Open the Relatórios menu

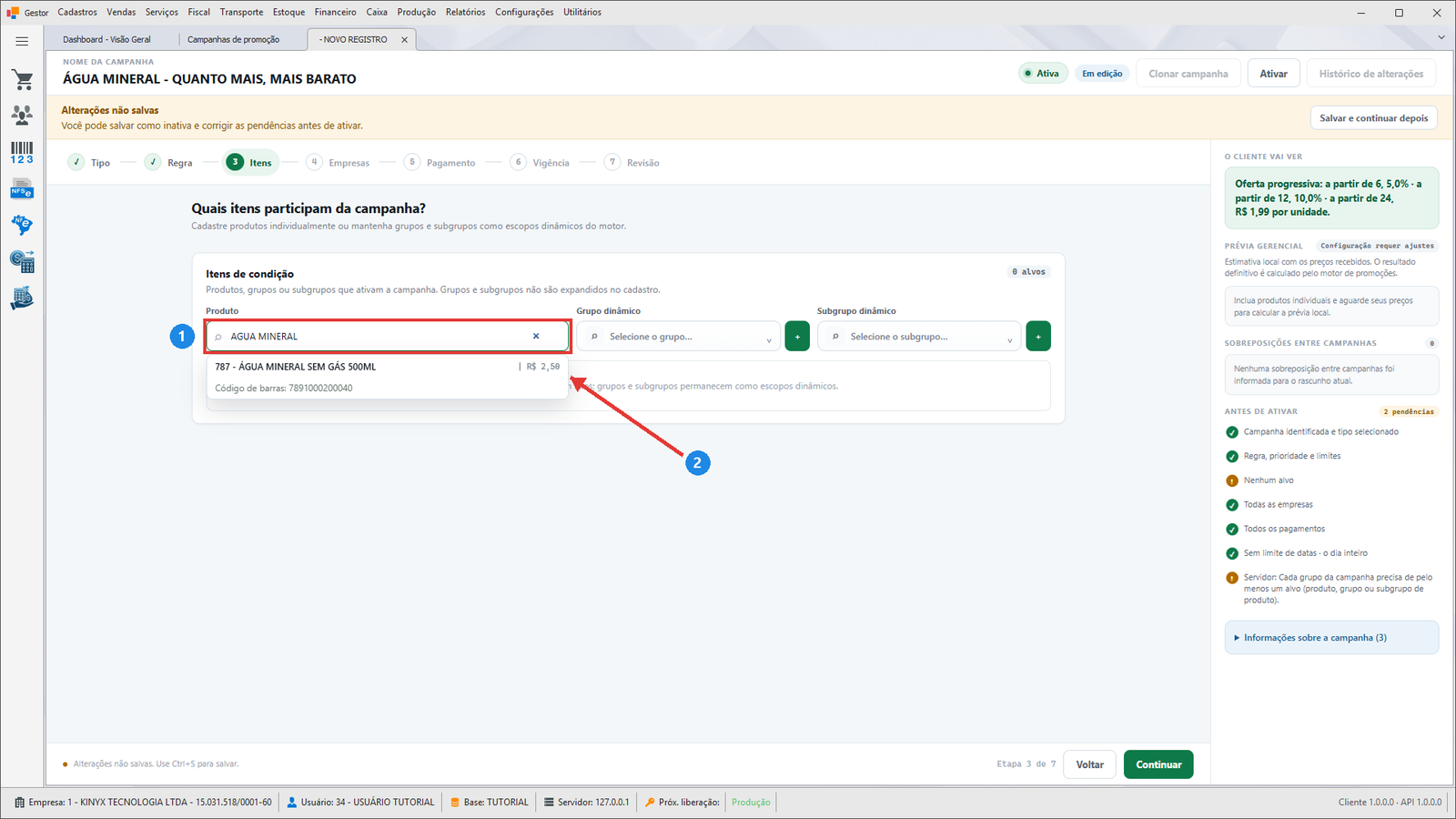coord(465,12)
